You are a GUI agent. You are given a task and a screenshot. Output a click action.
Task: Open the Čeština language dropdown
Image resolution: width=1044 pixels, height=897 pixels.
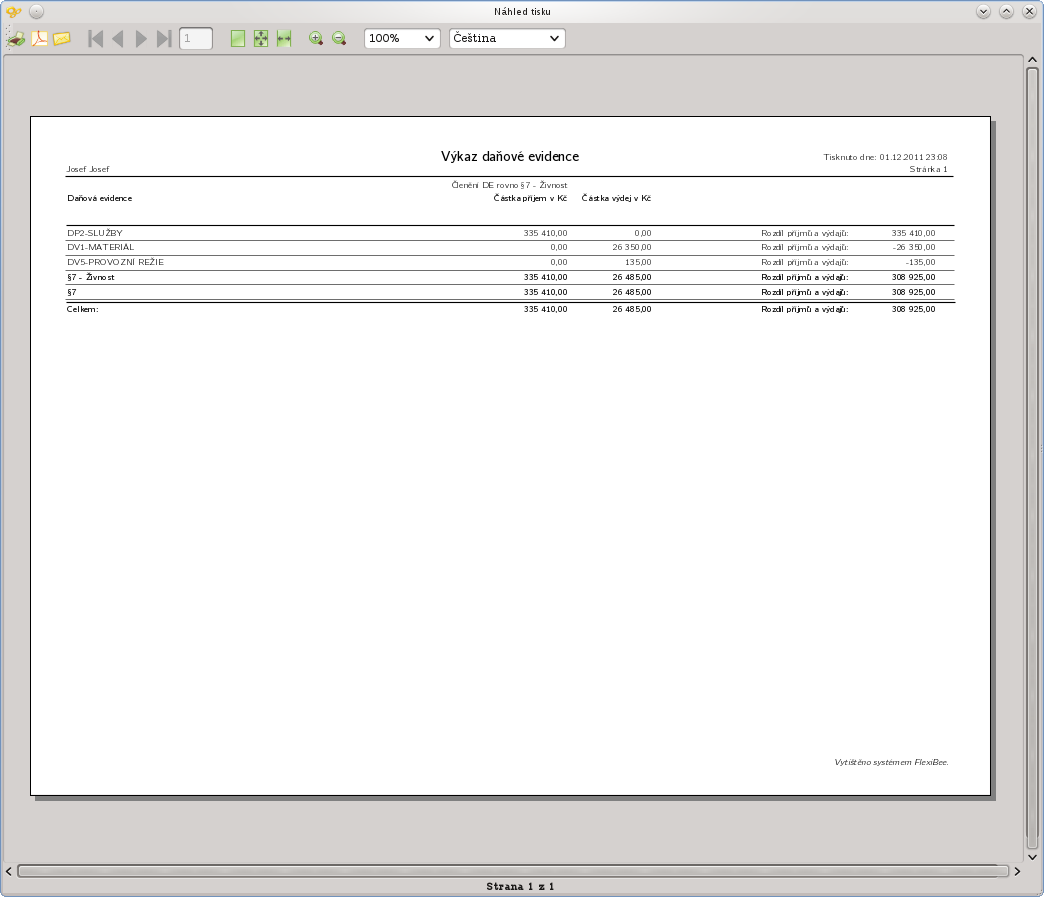(x=507, y=39)
